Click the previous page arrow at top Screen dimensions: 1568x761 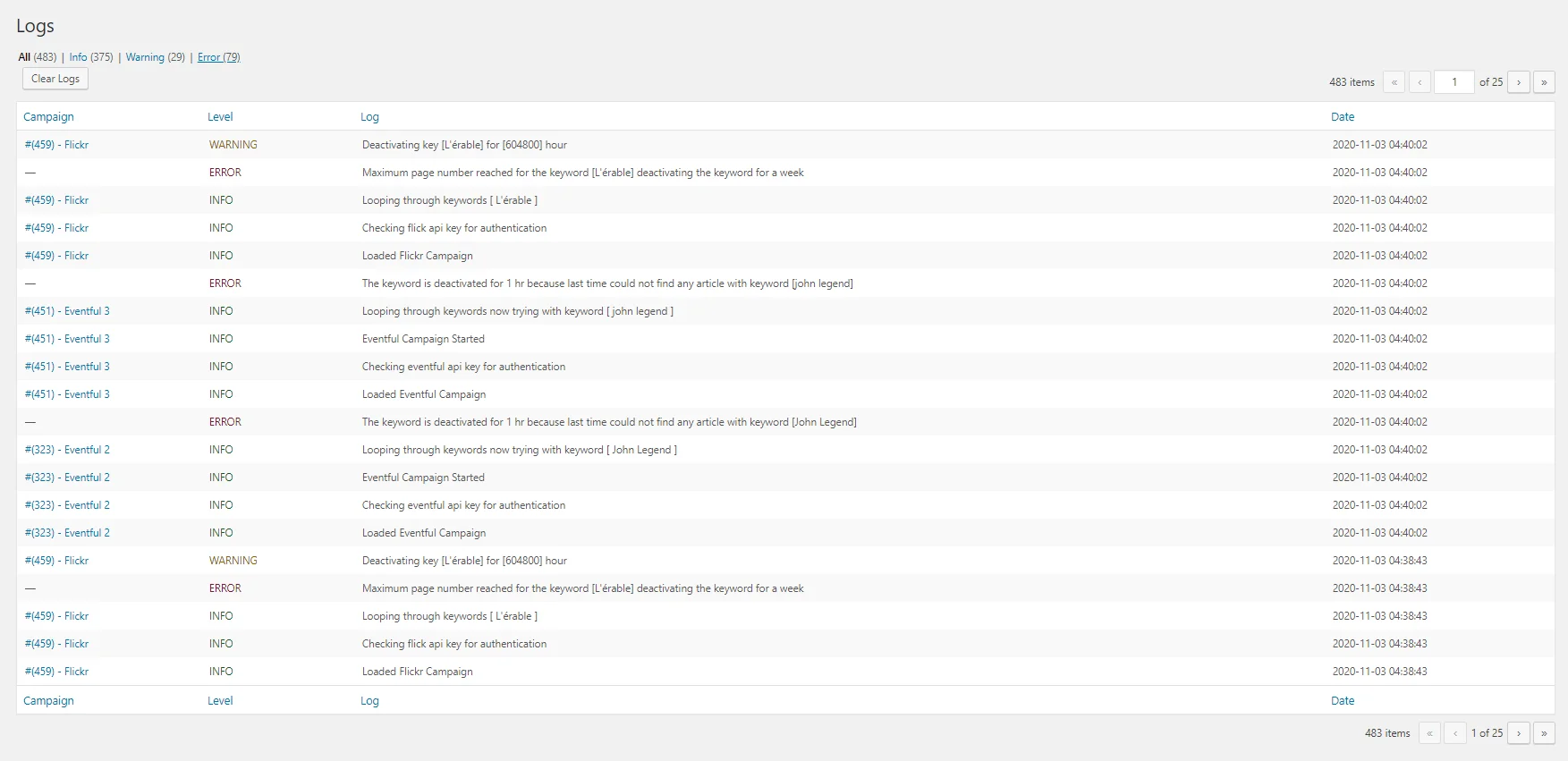click(1420, 81)
